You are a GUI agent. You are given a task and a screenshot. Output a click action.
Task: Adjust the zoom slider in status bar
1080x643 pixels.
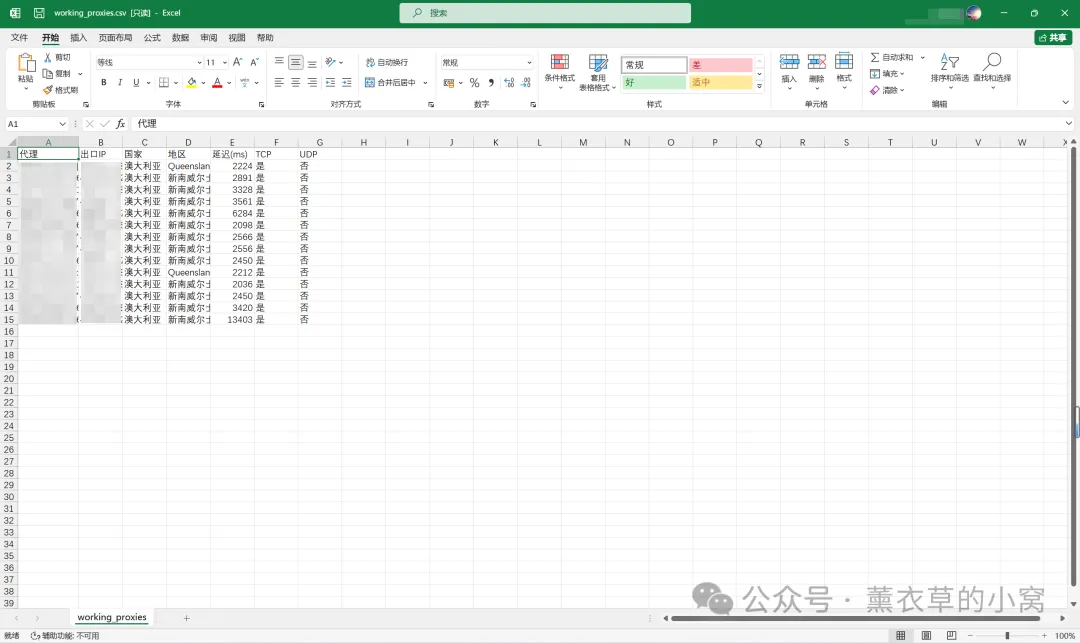click(1007, 635)
